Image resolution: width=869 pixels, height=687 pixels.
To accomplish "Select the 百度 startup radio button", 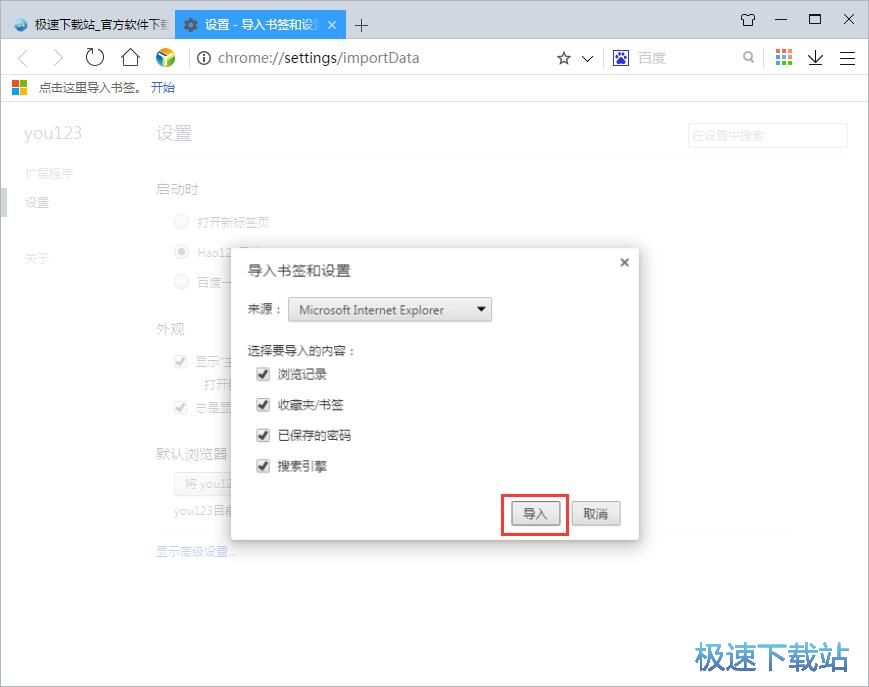I will [181, 281].
